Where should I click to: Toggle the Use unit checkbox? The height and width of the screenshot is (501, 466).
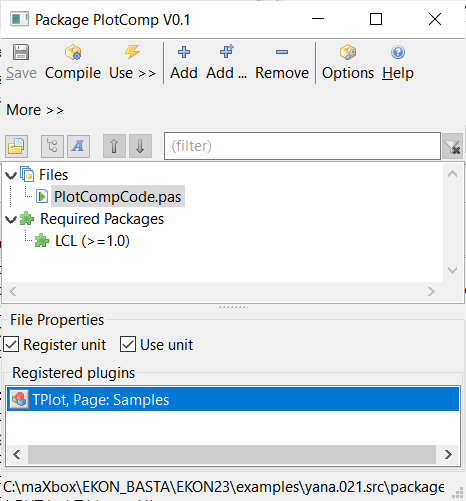click(x=128, y=344)
